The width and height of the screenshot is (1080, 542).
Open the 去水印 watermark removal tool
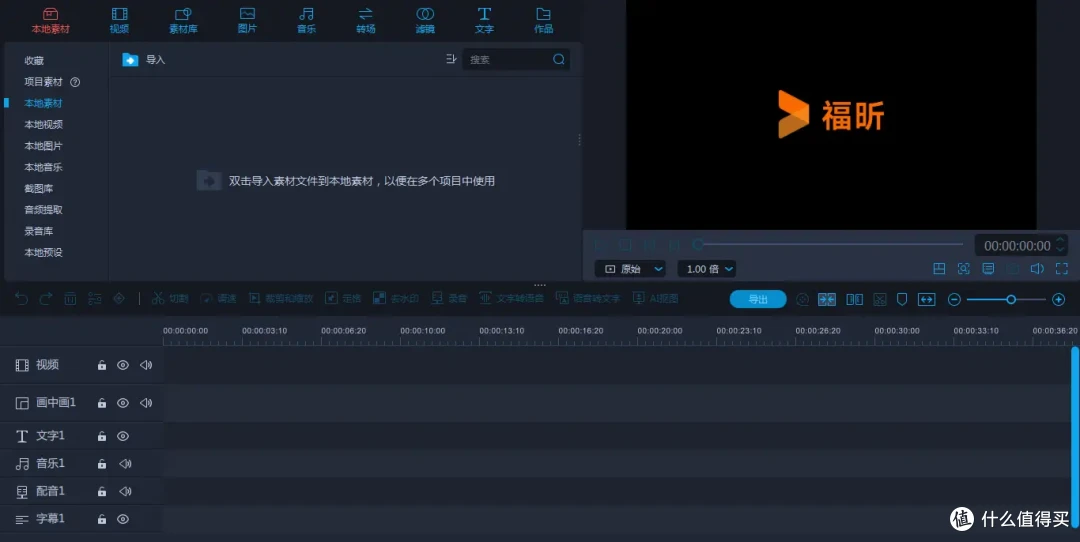click(x=395, y=298)
